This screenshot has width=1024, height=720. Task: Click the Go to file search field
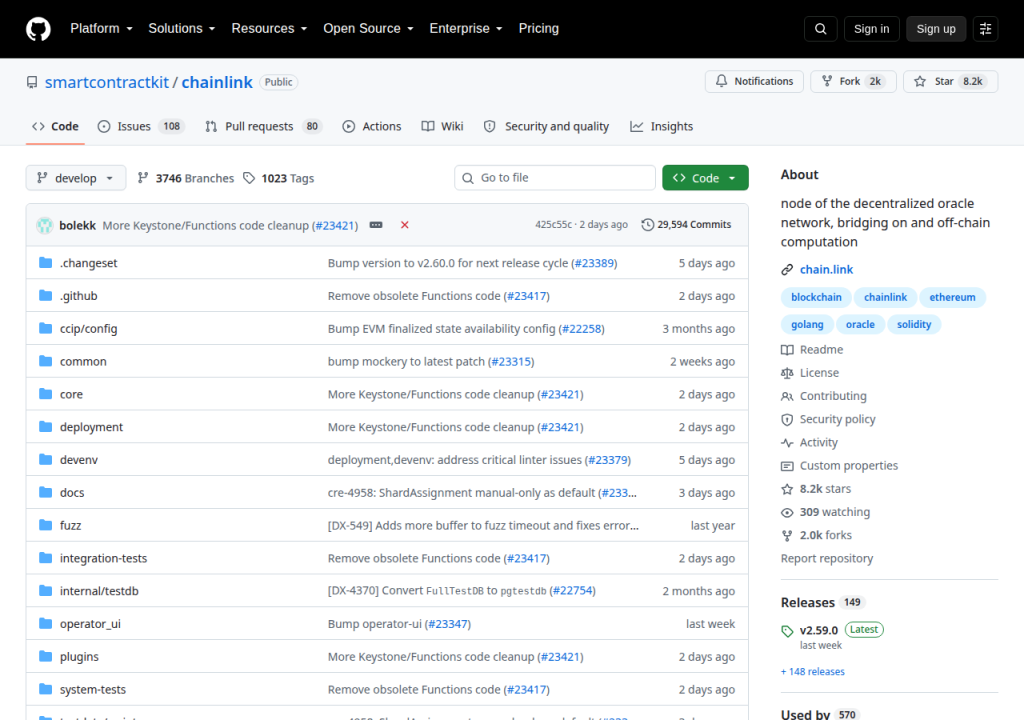554,178
